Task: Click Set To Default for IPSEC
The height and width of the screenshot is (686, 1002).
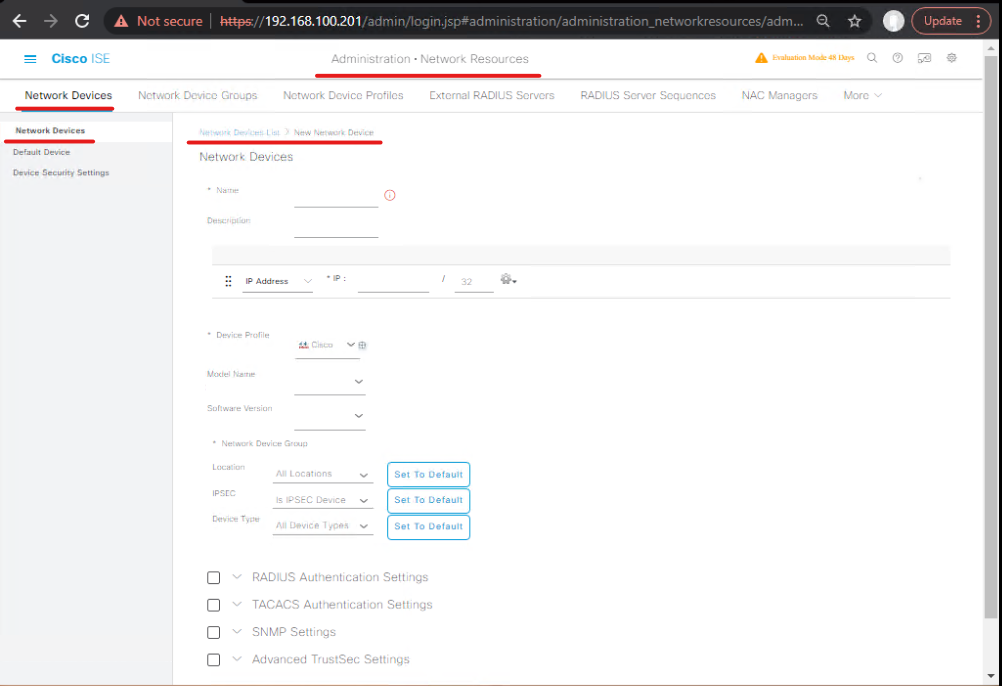Action: (429, 501)
